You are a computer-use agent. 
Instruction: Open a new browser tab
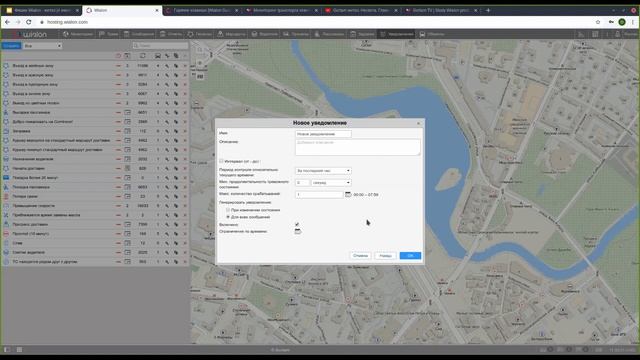tap(488, 10)
